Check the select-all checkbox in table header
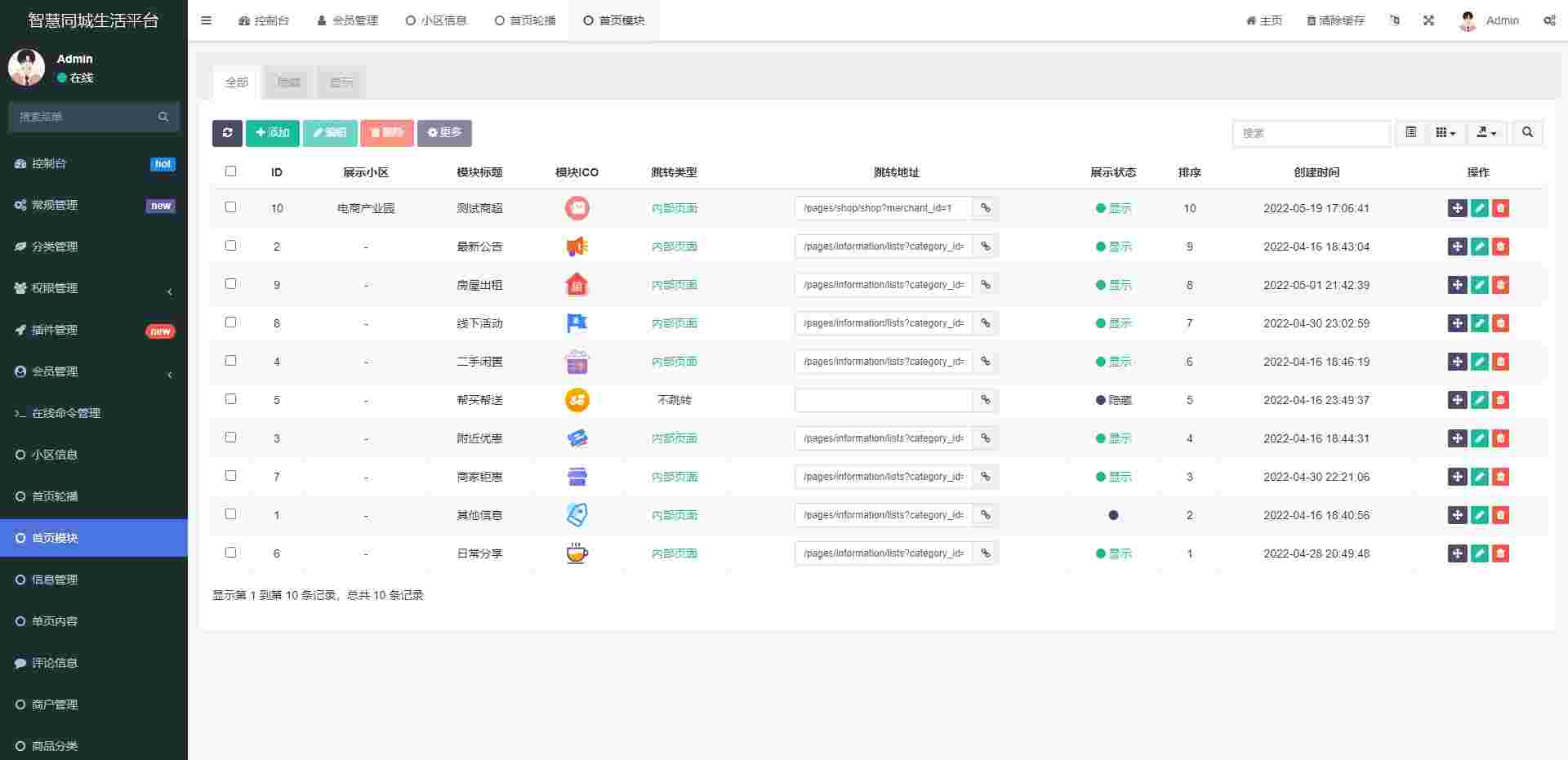Image resolution: width=1568 pixels, height=760 pixels. (x=230, y=171)
